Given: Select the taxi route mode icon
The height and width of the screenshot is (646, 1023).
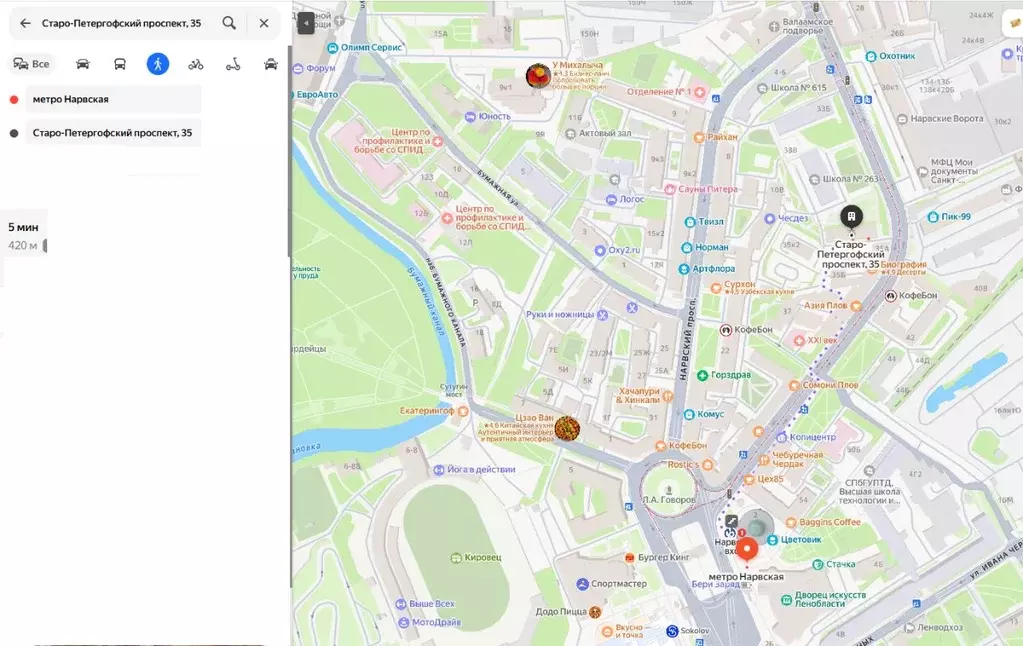Looking at the screenshot, I should [270, 63].
